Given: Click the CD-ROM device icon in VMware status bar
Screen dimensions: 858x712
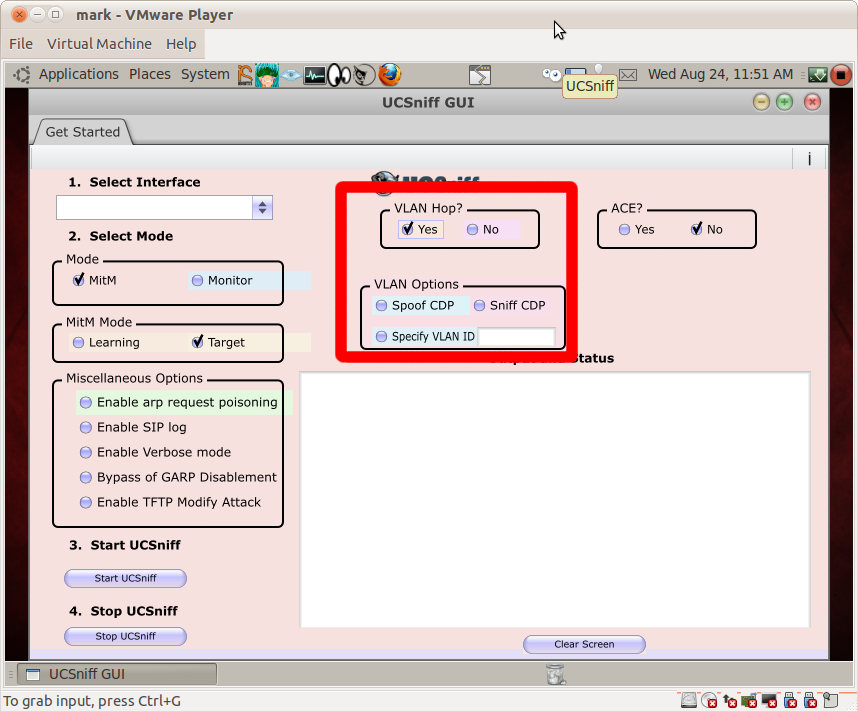Looking at the screenshot, I should point(709,701).
